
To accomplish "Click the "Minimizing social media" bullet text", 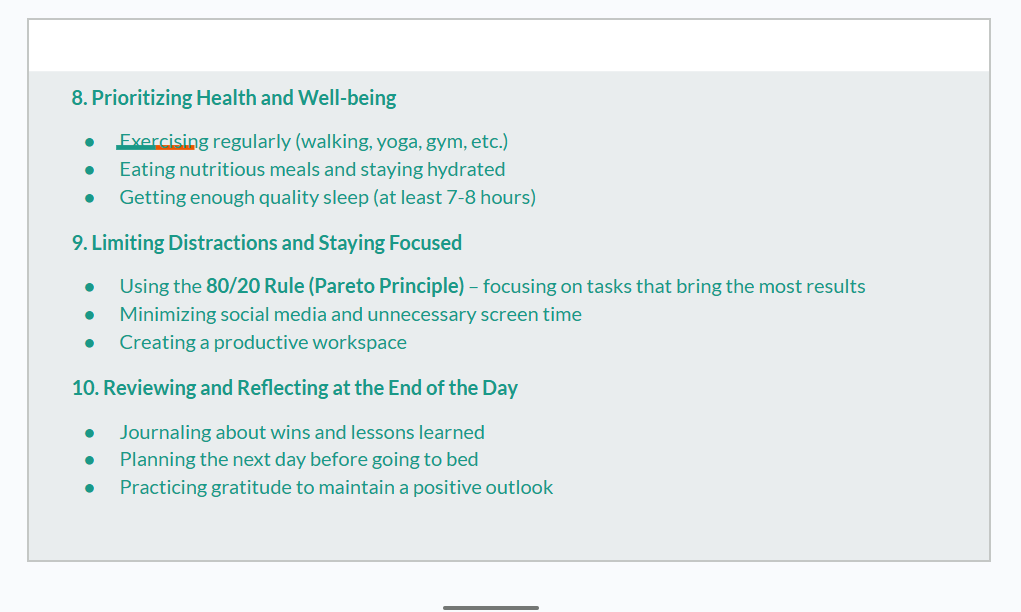I will pyautogui.click(x=350, y=314).
